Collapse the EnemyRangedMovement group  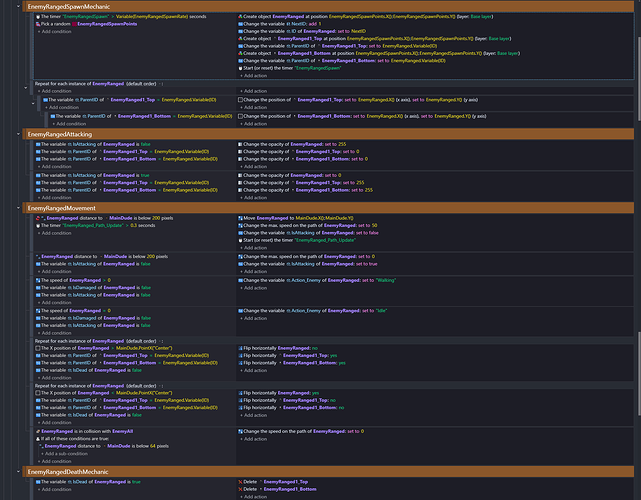[x=18, y=208]
